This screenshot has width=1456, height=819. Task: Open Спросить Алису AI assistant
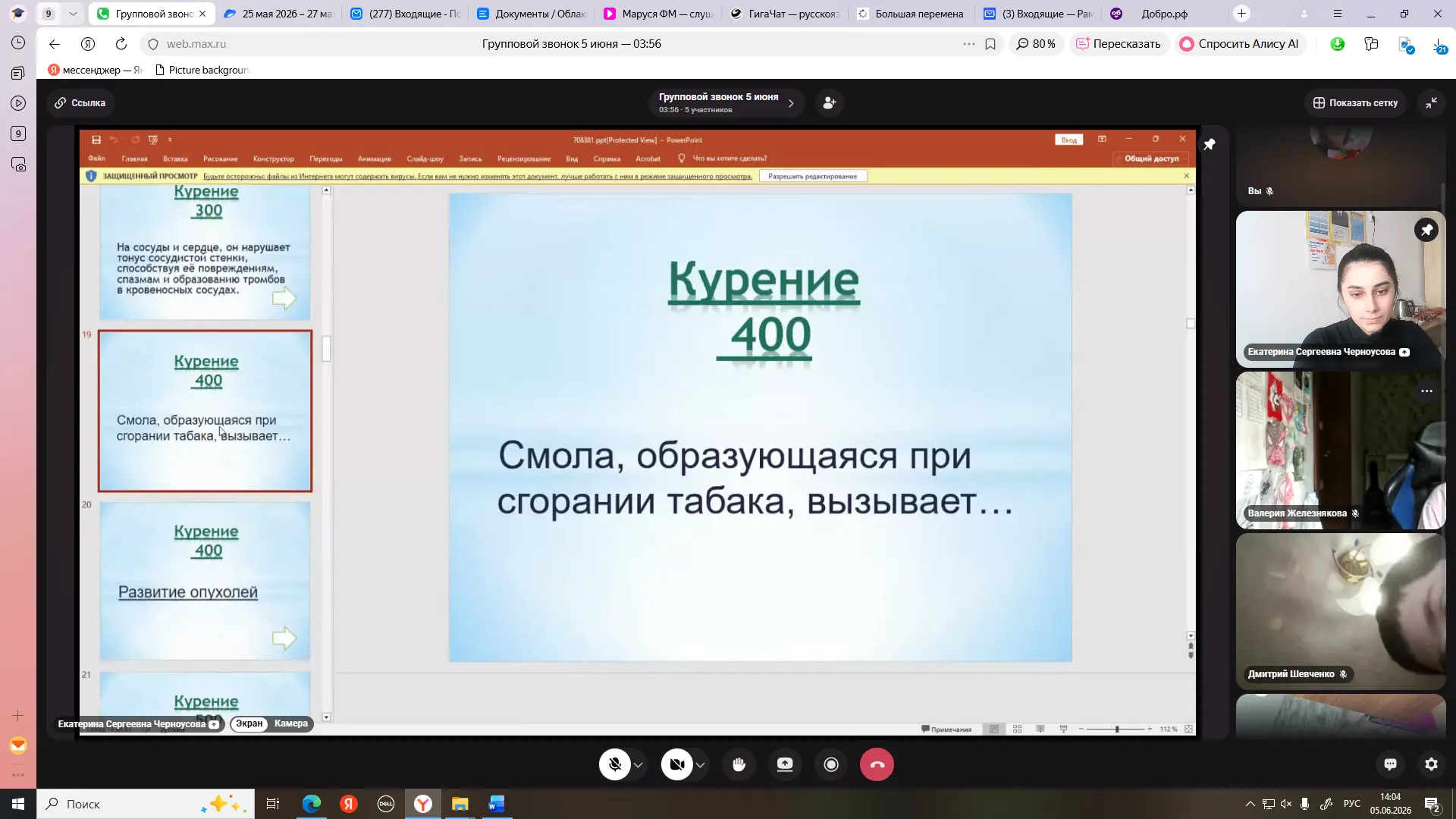tap(1239, 44)
